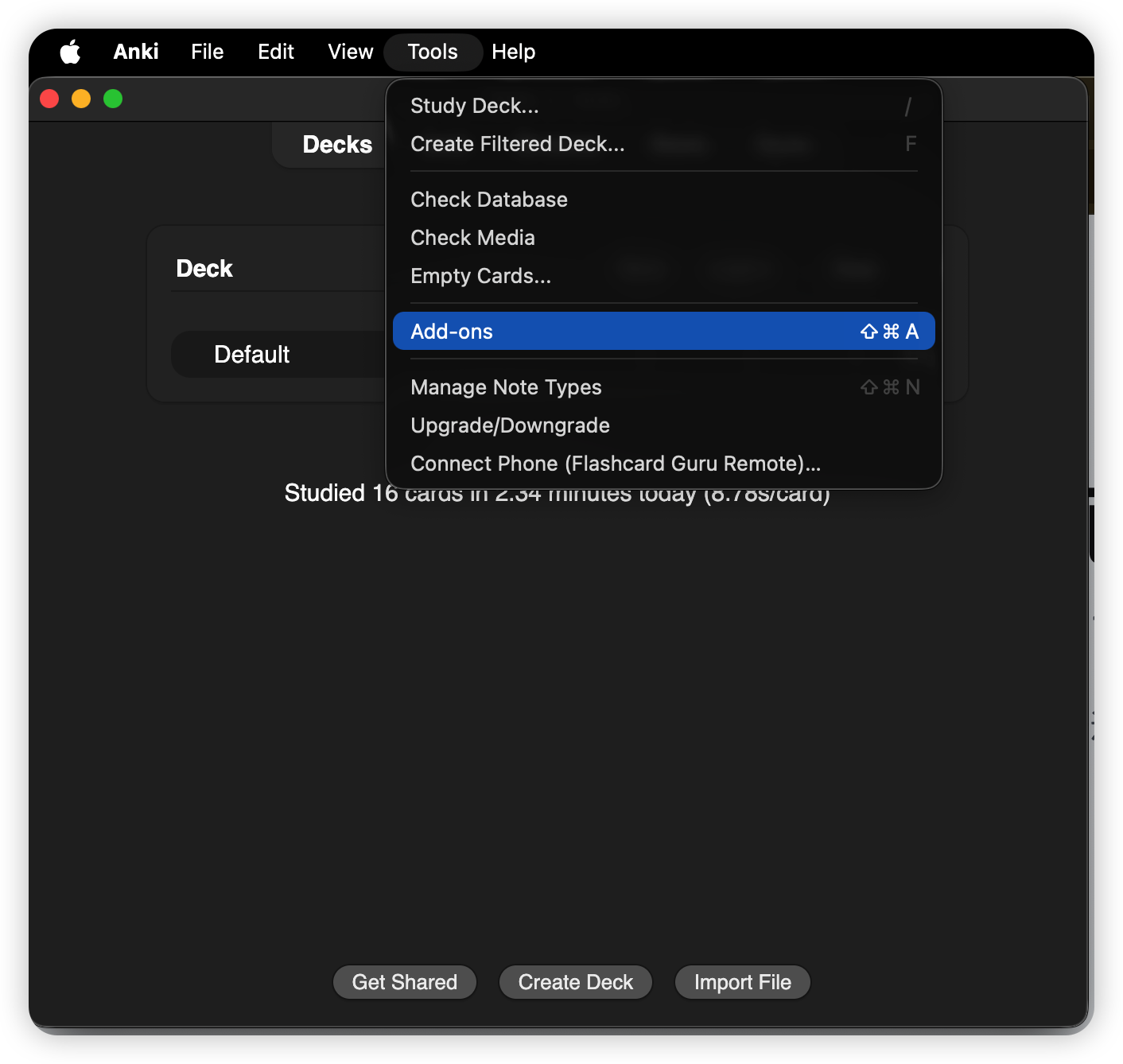Click the Create Deck button
Screen dimensions: 1123x1064
point(576,982)
